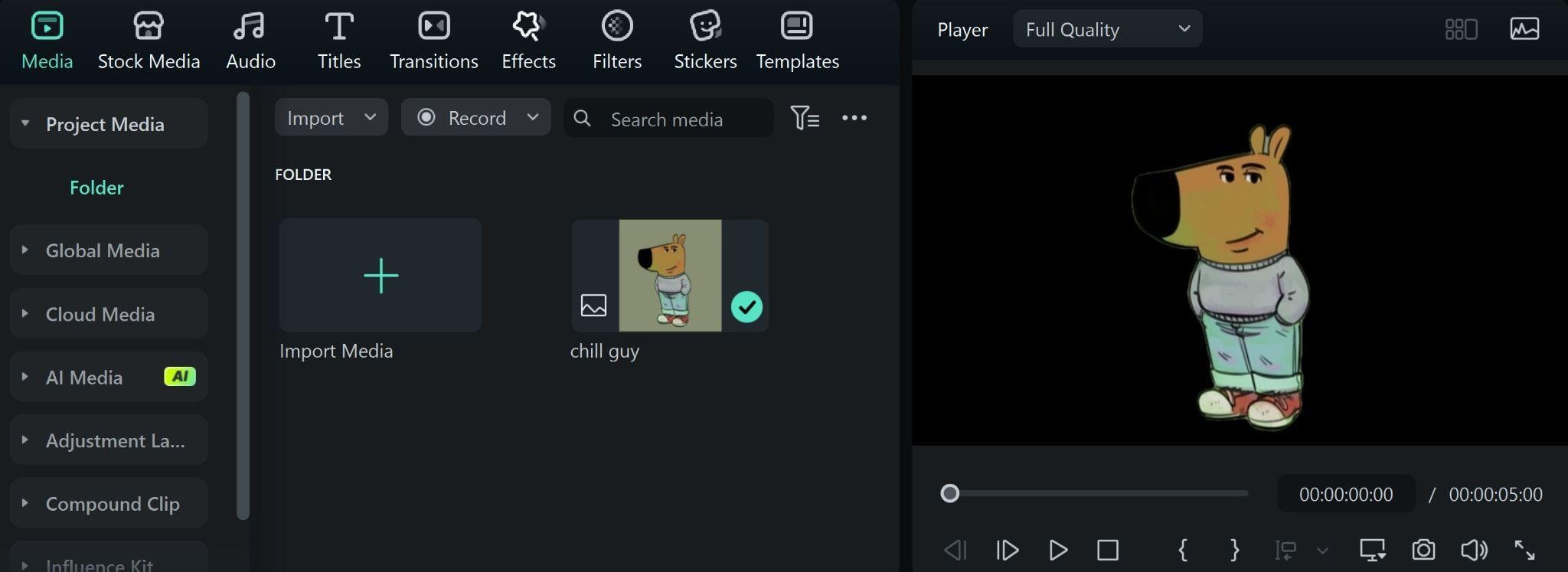This screenshot has width=1568, height=572.
Task: Open the three-dot more options menu
Action: tap(854, 118)
